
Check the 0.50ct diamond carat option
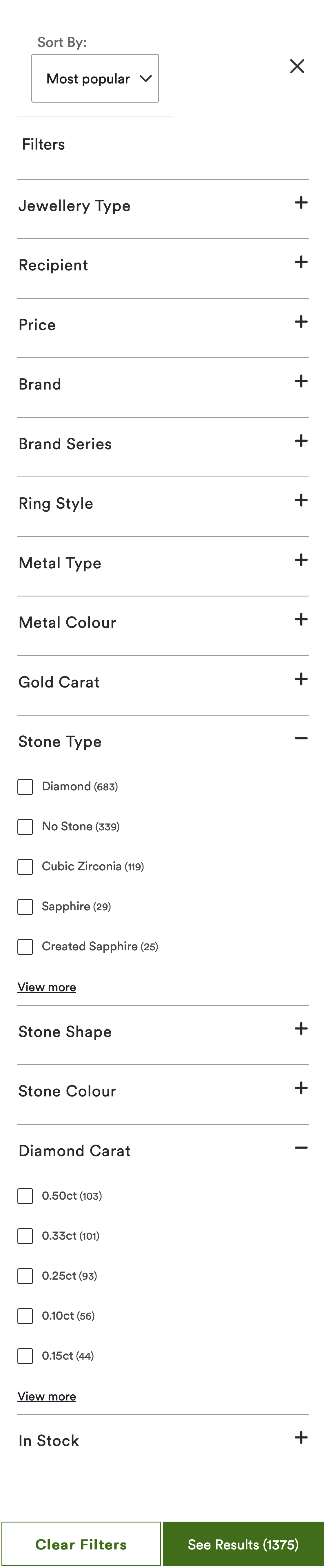26,1196
